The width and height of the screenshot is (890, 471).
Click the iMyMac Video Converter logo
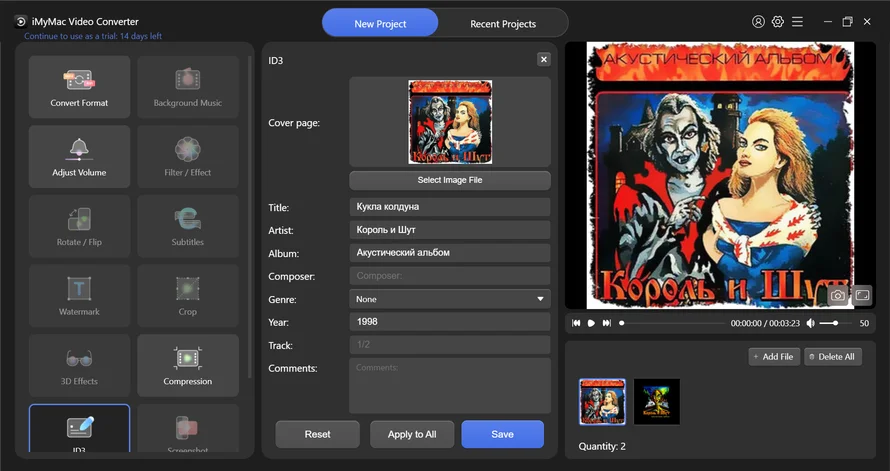pyautogui.click(x=20, y=22)
